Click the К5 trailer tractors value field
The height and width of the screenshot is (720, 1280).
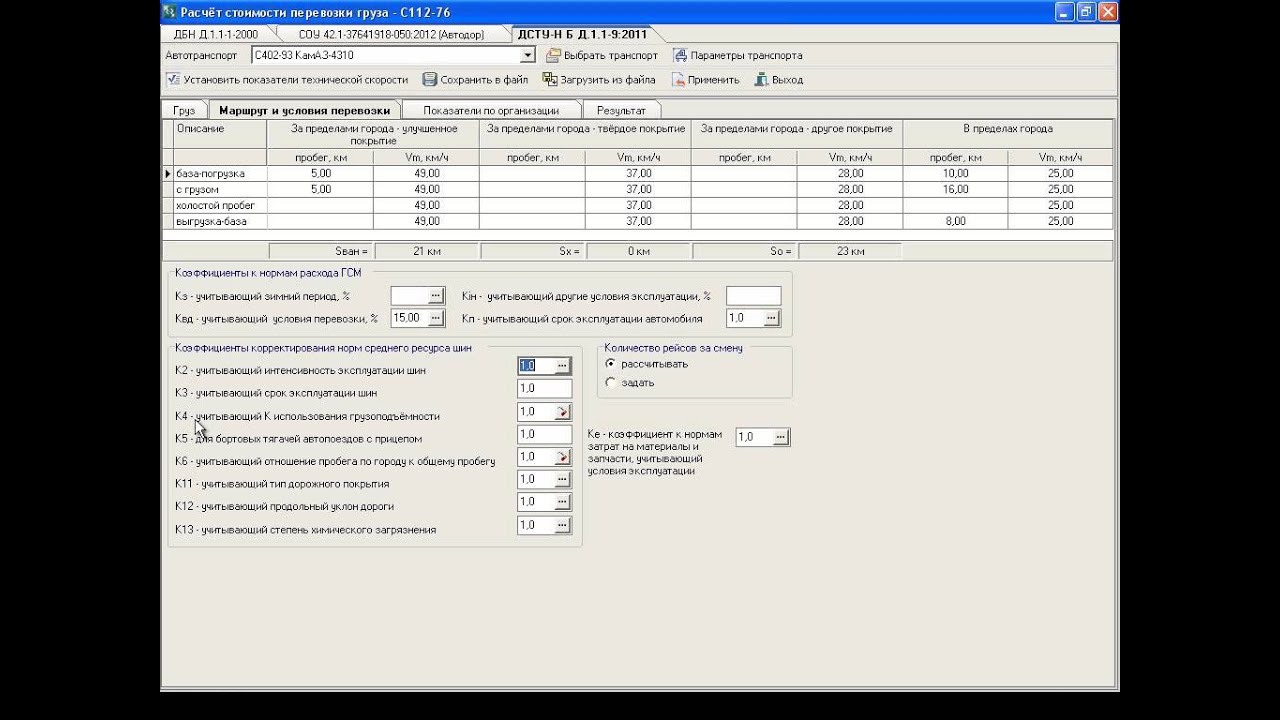coord(544,434)
